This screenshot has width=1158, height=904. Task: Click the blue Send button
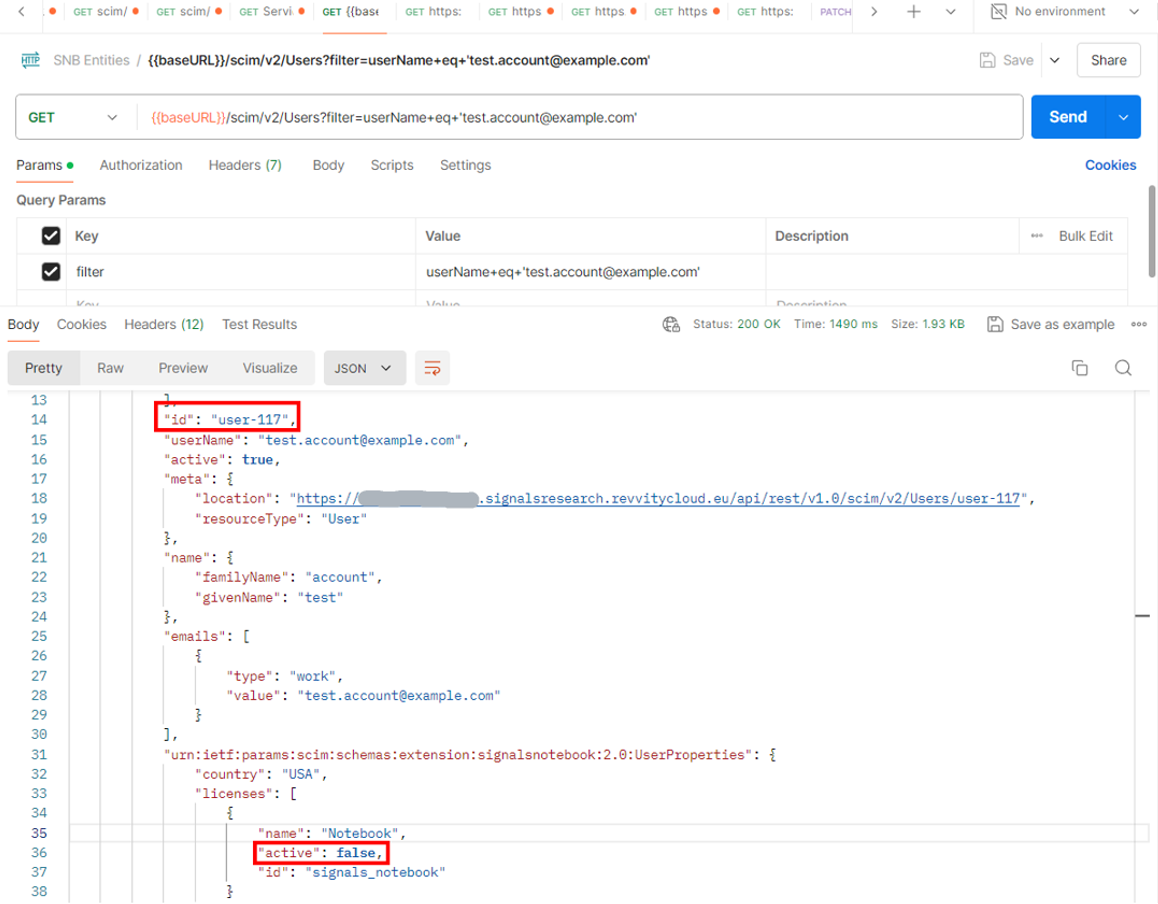(1067, 117)
